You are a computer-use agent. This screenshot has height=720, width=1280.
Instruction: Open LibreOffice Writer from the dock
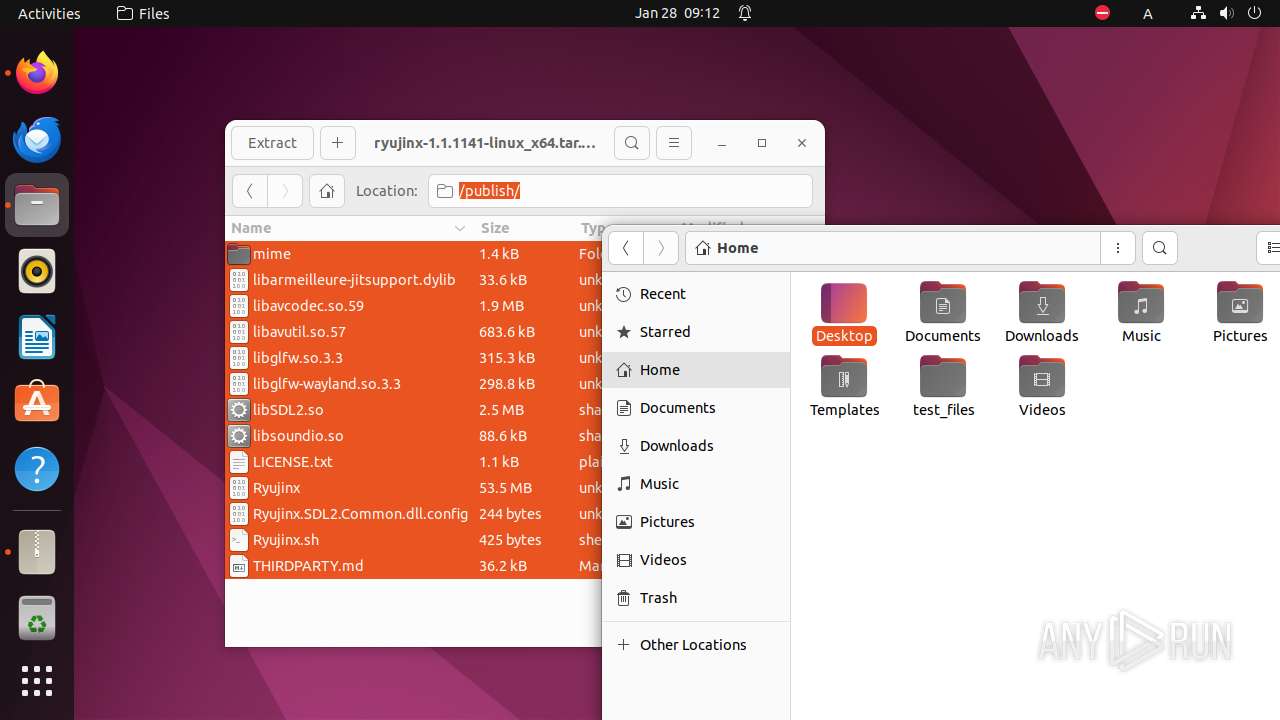(x=37, y=337)
